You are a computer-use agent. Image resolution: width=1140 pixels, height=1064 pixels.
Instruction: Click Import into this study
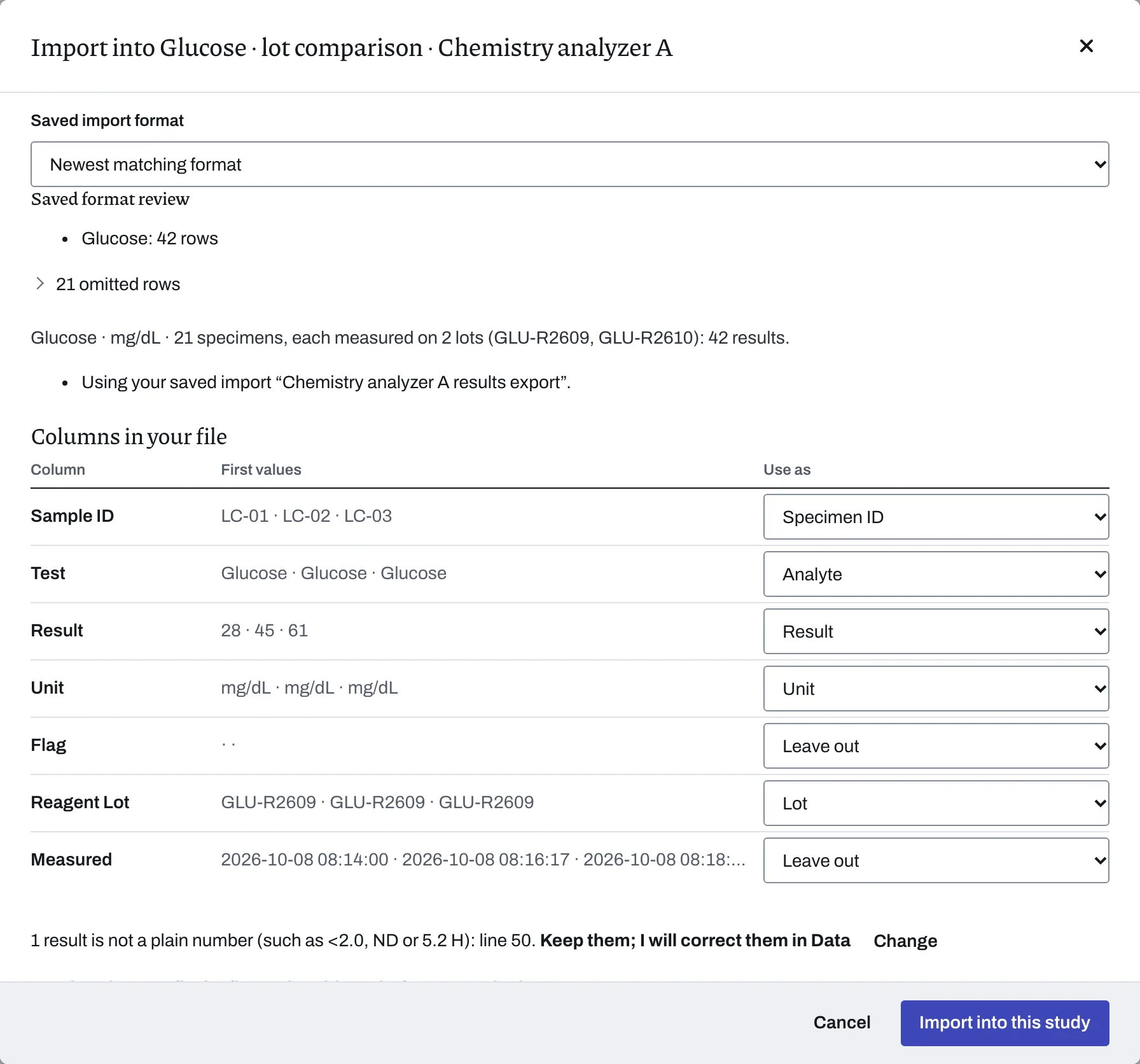[x=1004, y=1022]
